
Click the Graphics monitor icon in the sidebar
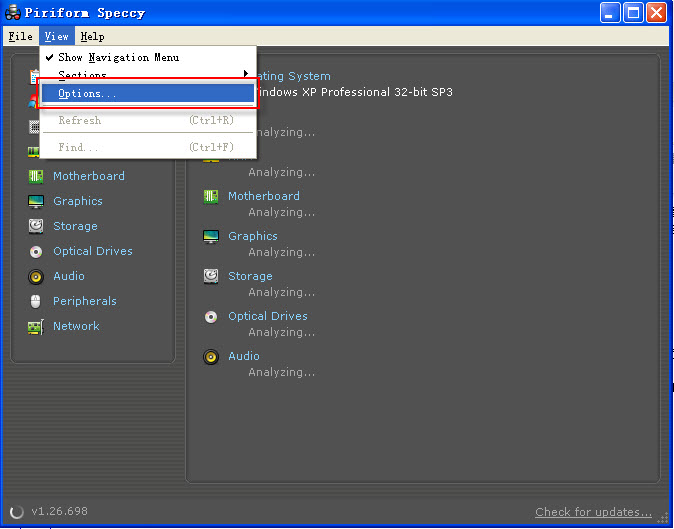35,201
